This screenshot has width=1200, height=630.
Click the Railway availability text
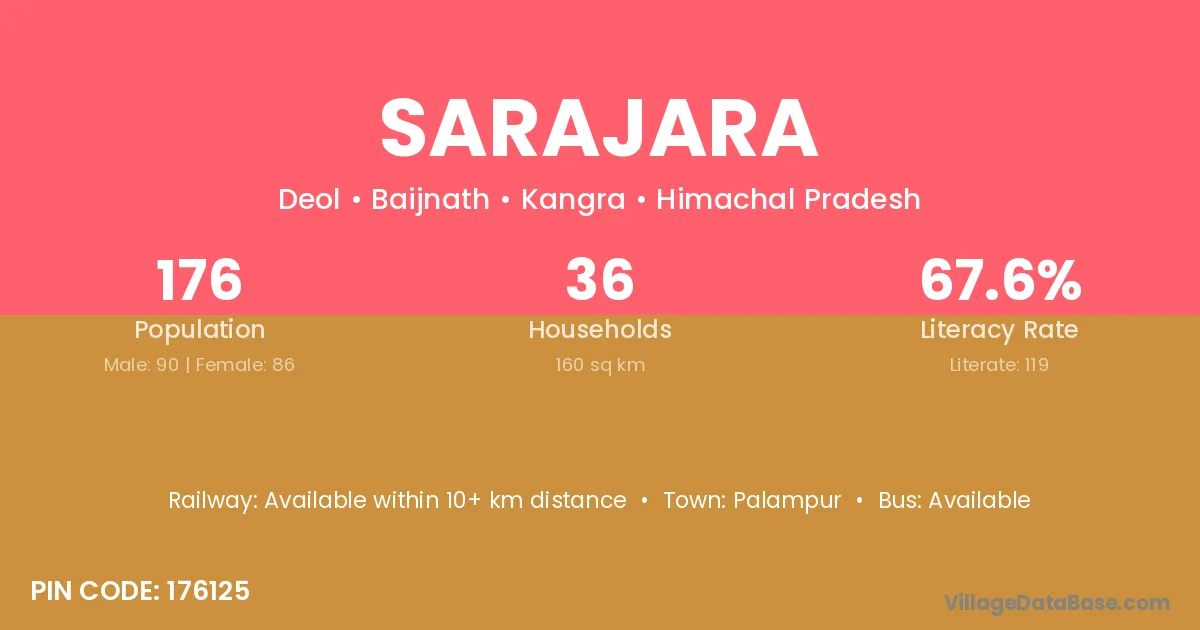pyautogui.click(x=397, y=500)
